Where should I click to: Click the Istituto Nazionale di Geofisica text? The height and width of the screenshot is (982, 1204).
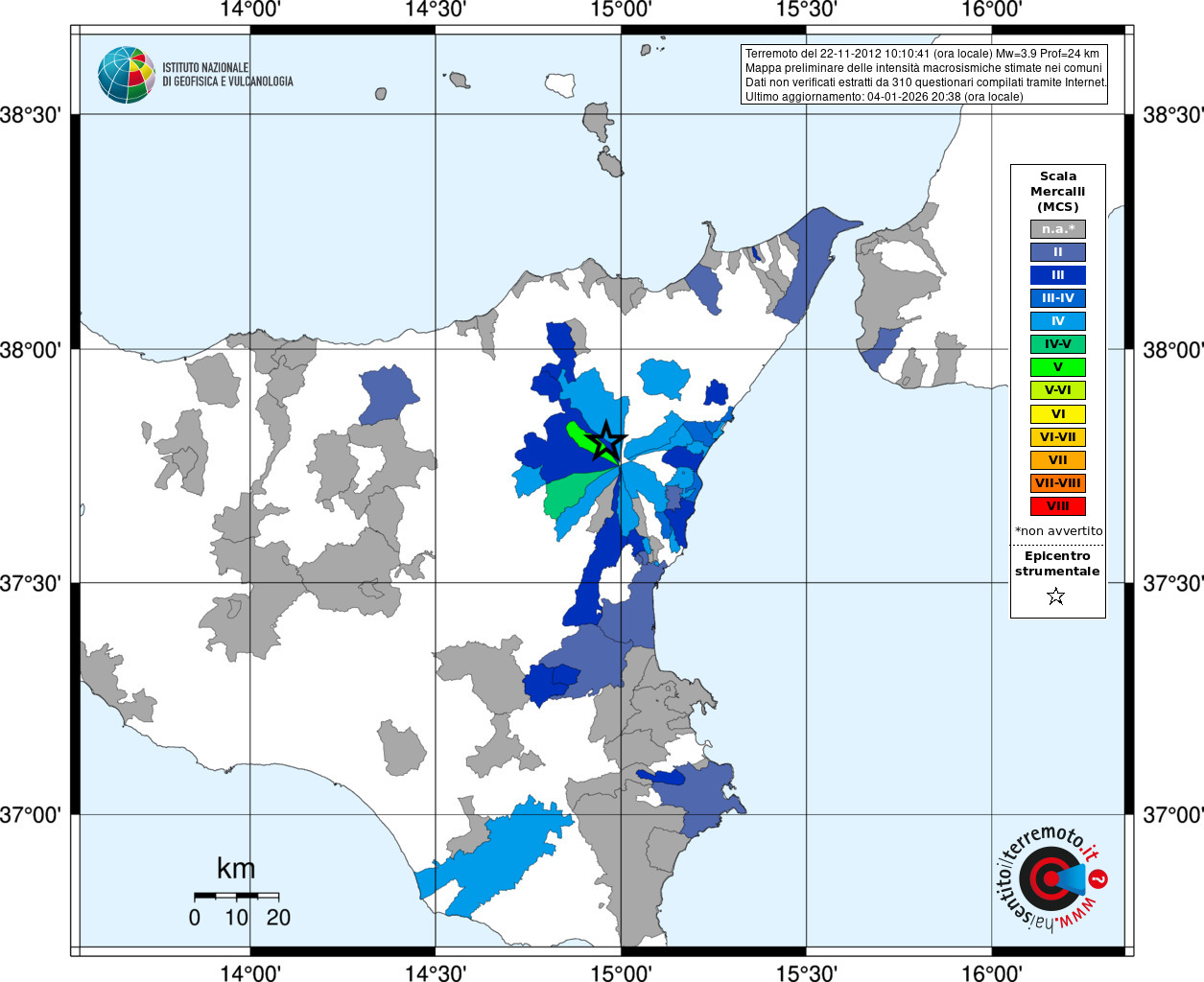(x=227, y=75)
